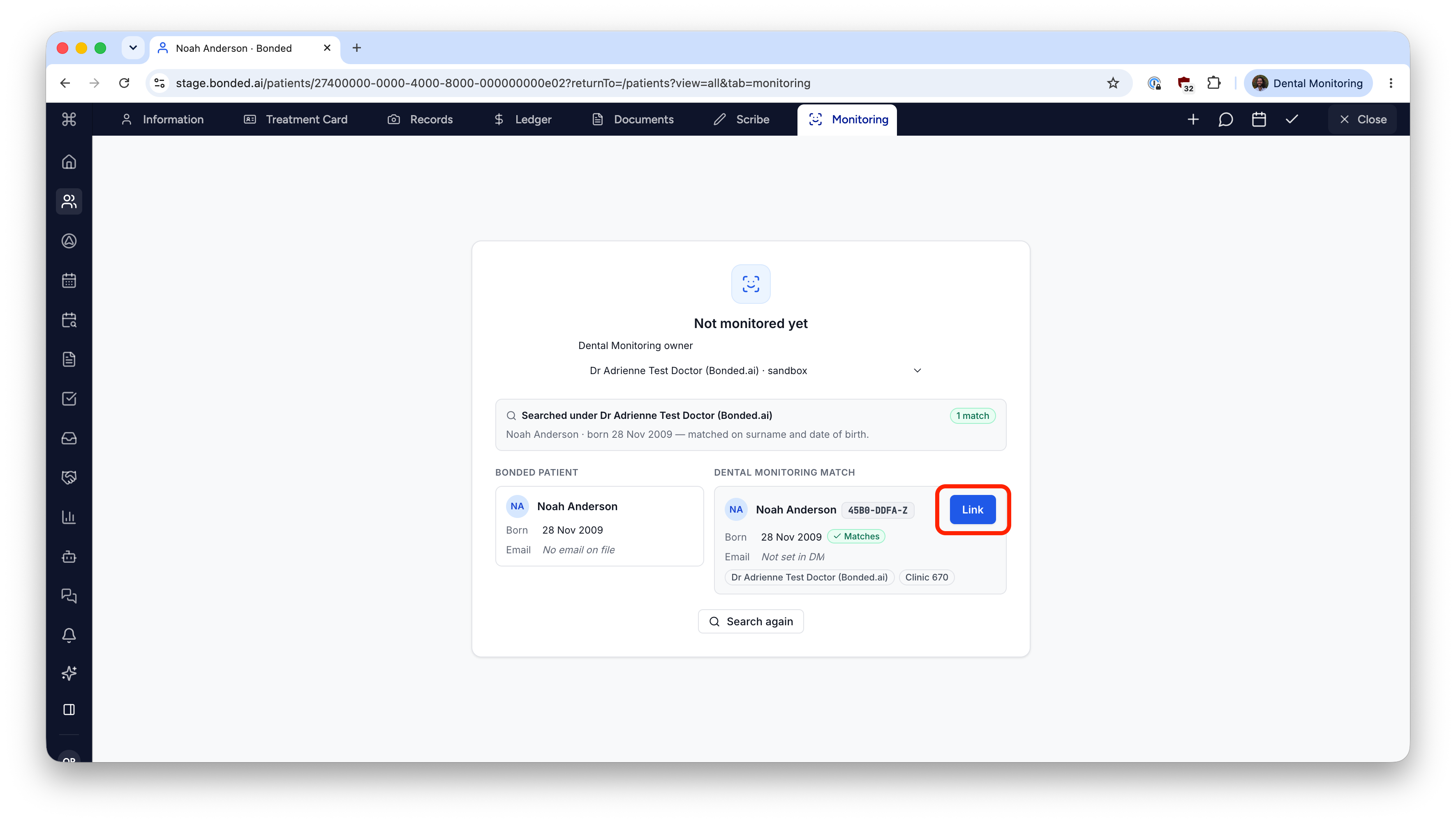Viewport: 1456px width, 823px height.
Task: Open the Ledger tab
Action: [x=522, y=119]
